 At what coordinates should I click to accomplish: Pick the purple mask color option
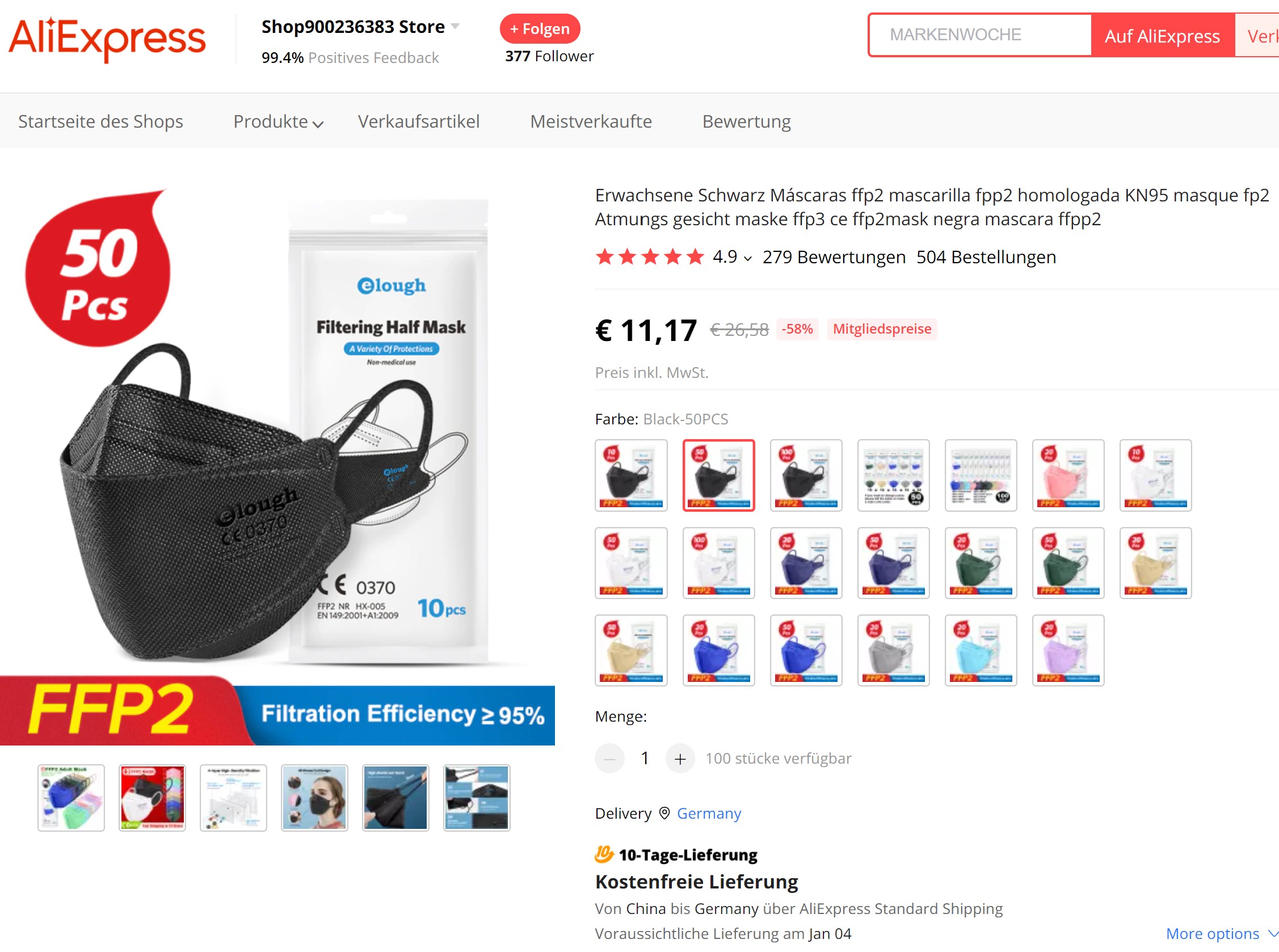tap(1067, 651)
